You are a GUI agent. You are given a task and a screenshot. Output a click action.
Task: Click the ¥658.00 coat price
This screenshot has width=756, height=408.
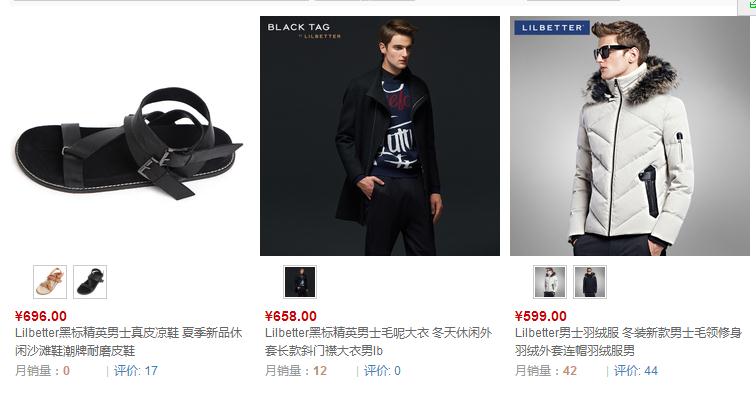click(291, 316)
